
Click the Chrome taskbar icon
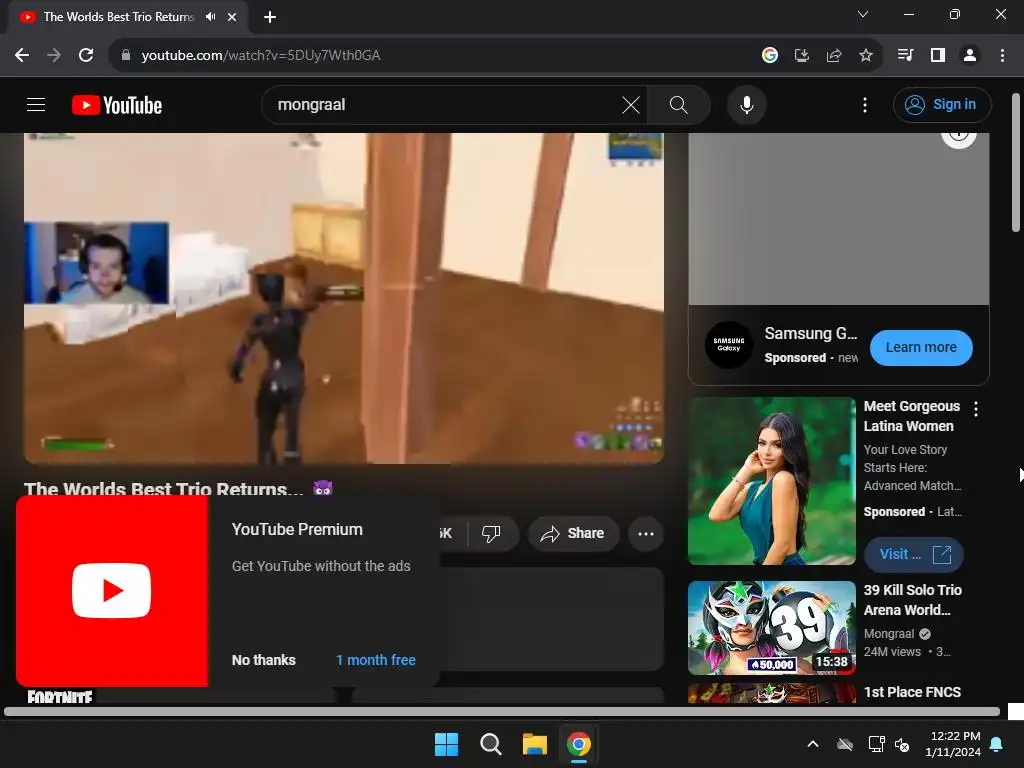pos(579,744)
